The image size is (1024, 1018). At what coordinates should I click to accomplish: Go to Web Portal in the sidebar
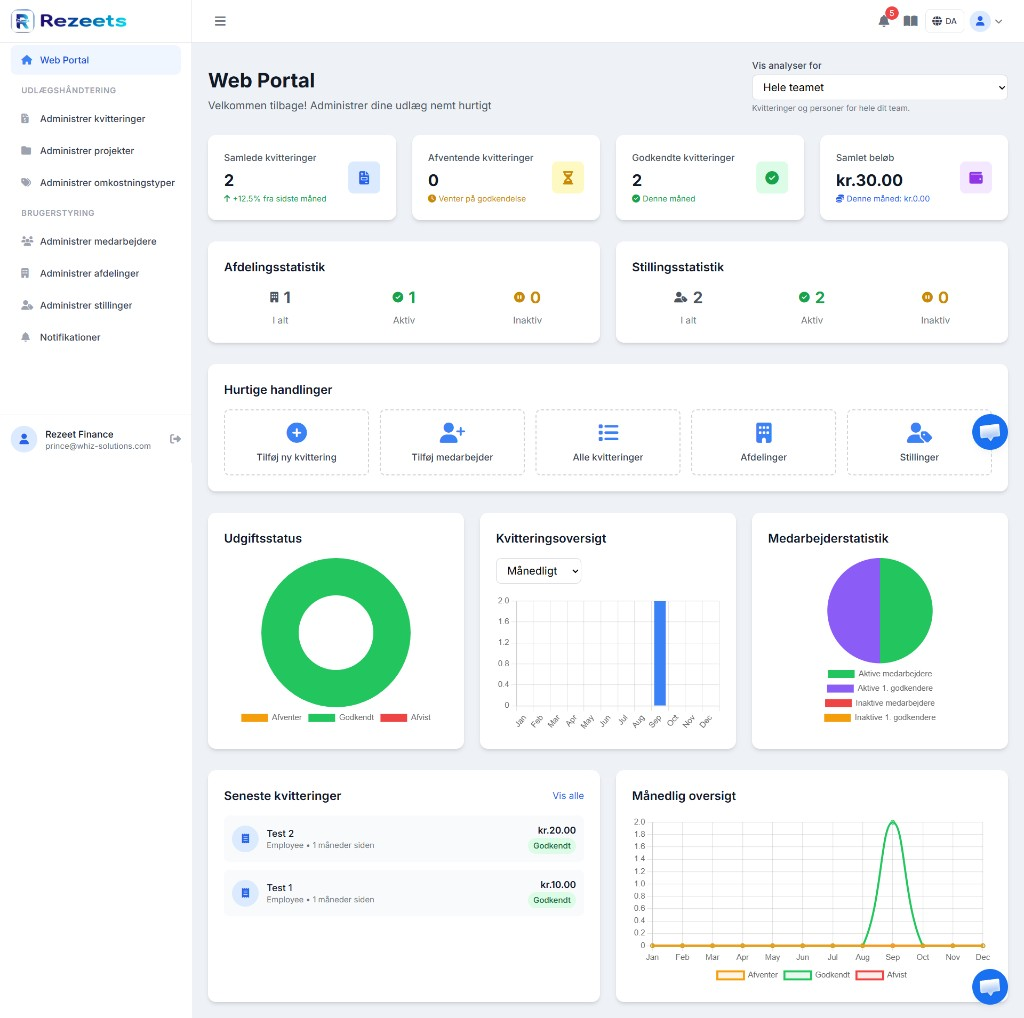[x=96, y=60]
